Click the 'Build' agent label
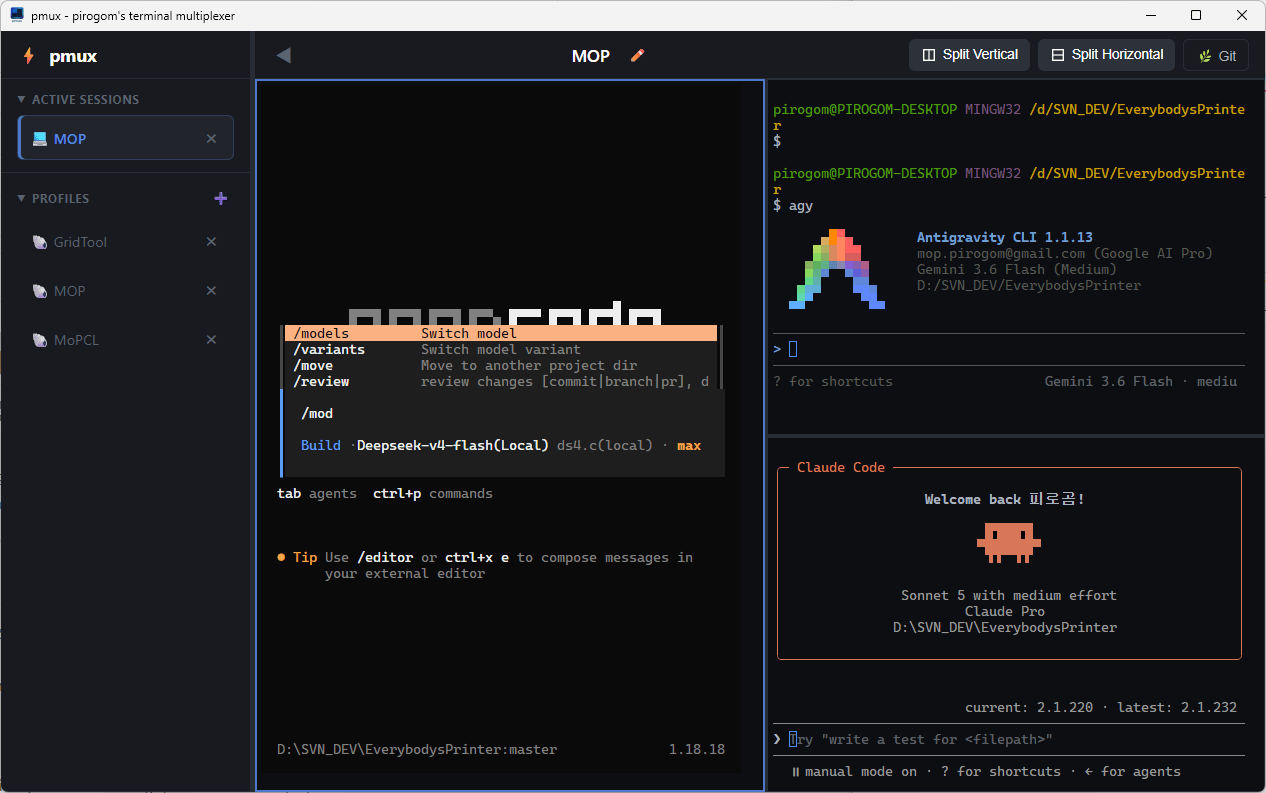Image resolution: width=1266 pixels, height=793 pixels. (321, 445)
